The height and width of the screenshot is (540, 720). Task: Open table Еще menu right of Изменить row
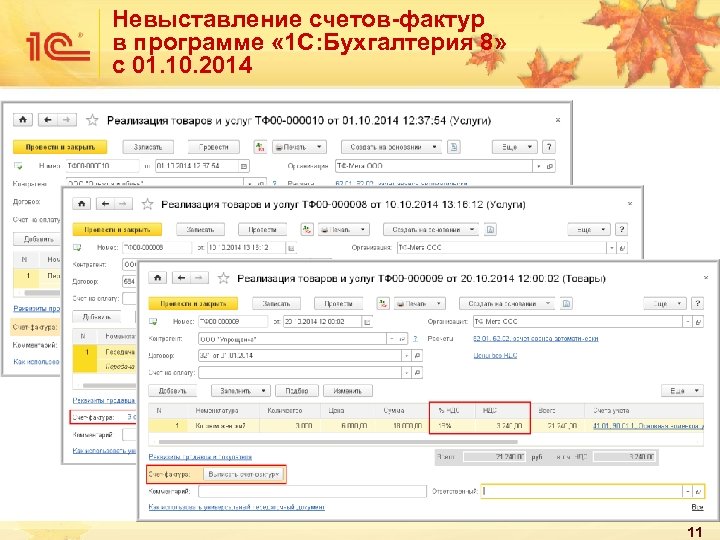click(x=682, y=391)
